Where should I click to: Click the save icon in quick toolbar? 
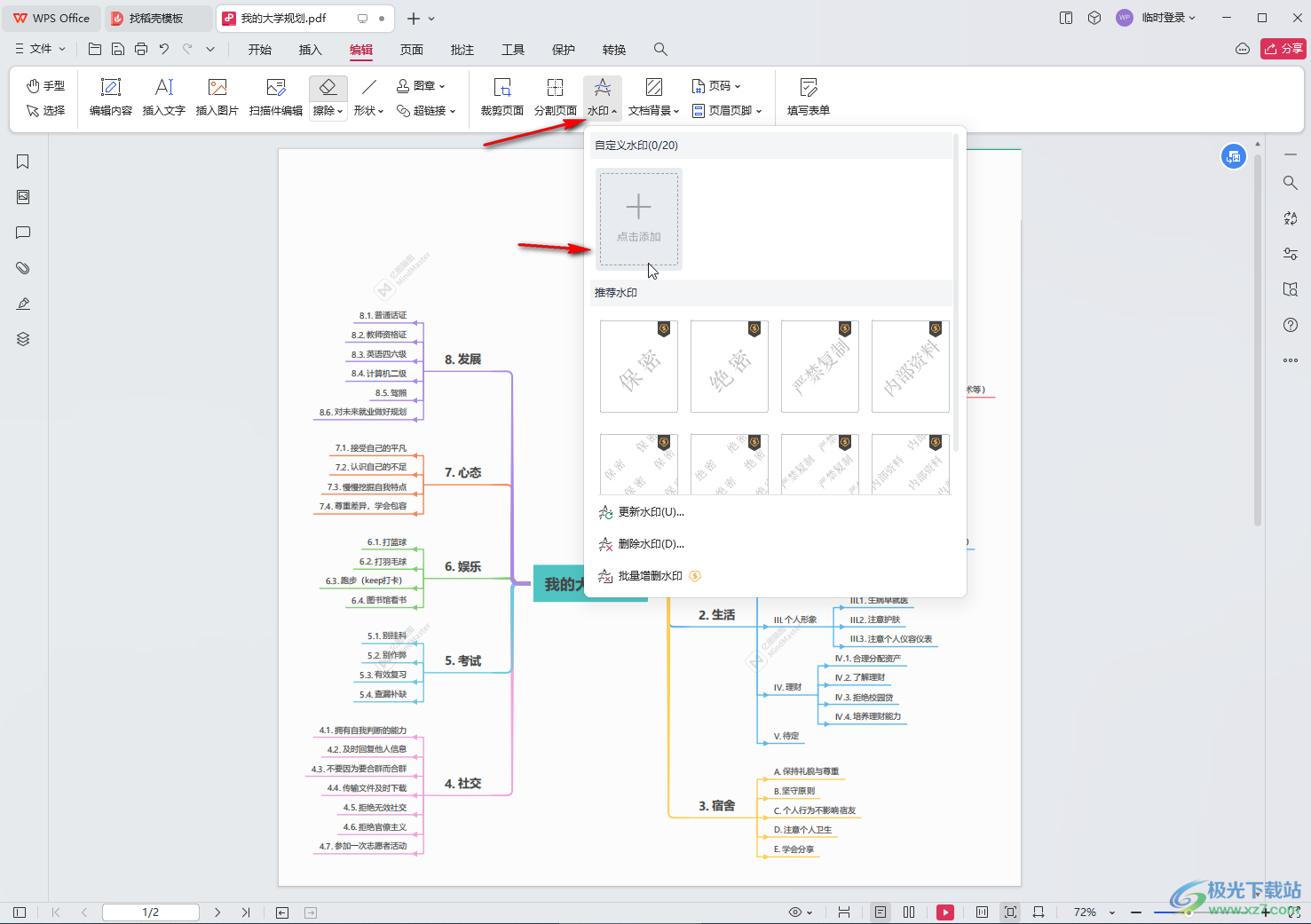(x=118, y=50)
